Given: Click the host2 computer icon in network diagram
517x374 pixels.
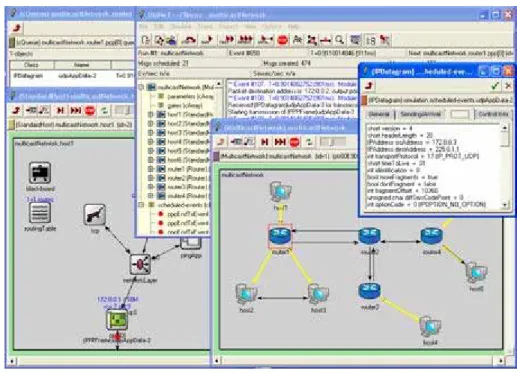Looking at the screenshot, I should 246,294.
